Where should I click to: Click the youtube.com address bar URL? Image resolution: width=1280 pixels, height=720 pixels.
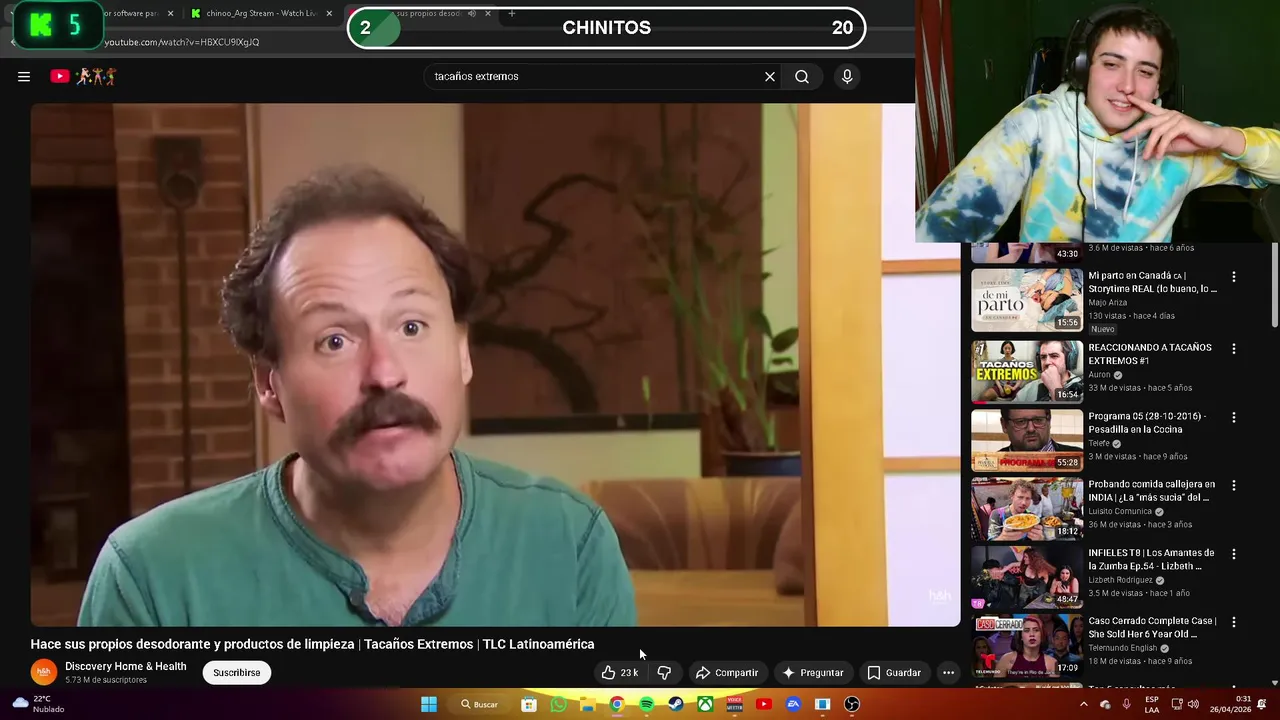(182, 42)
